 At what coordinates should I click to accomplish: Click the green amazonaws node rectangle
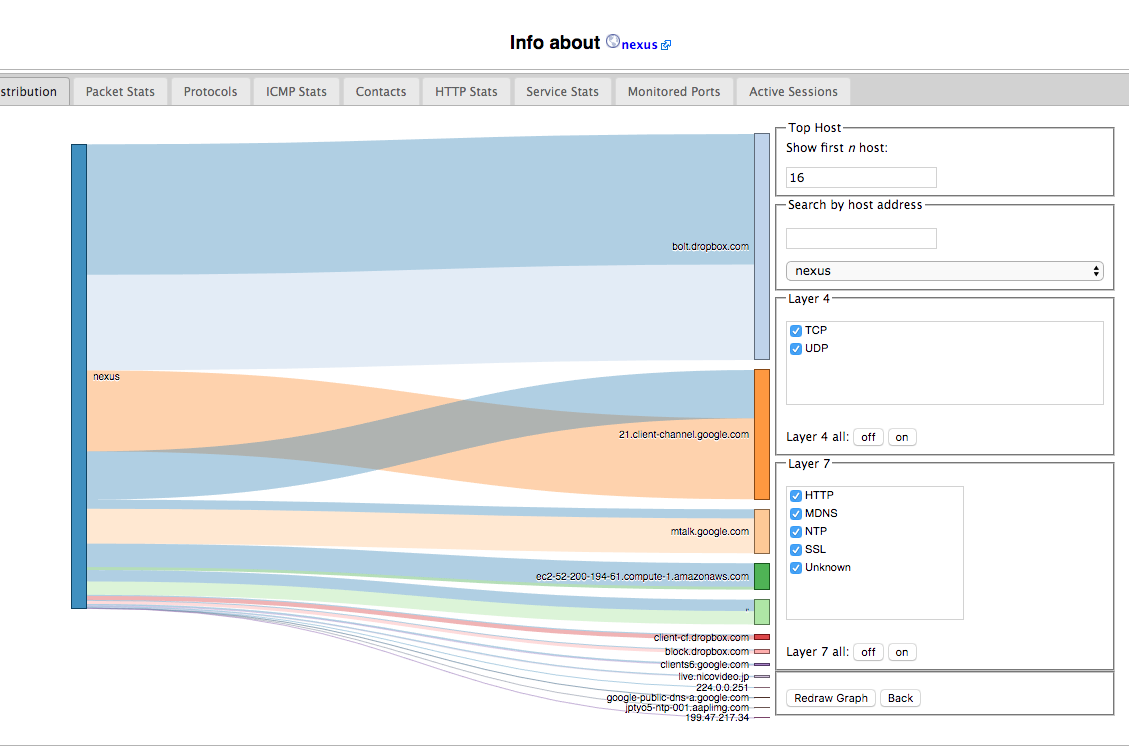[x=761, y=576]
